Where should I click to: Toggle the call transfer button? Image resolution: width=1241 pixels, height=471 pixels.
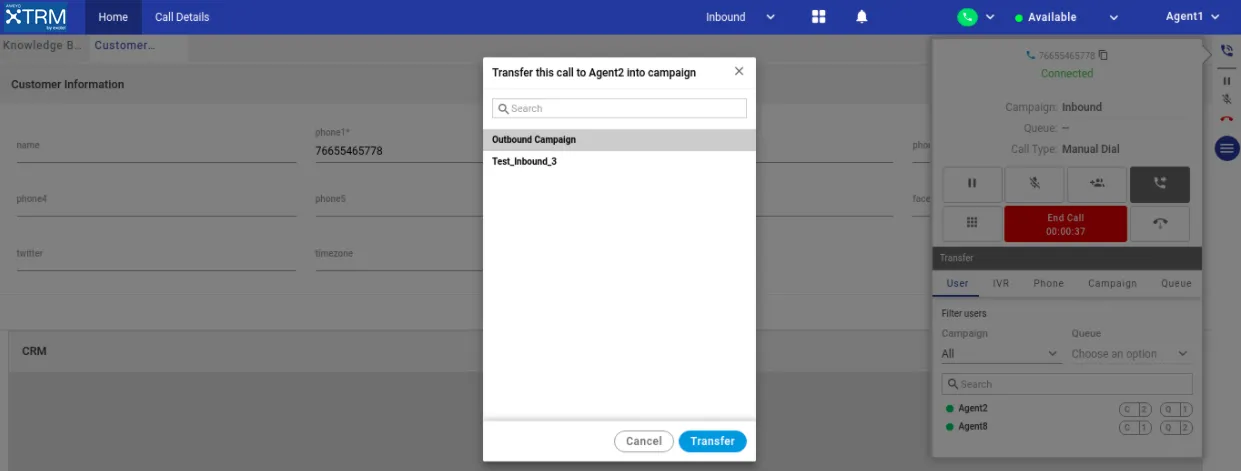[1159, 183]
